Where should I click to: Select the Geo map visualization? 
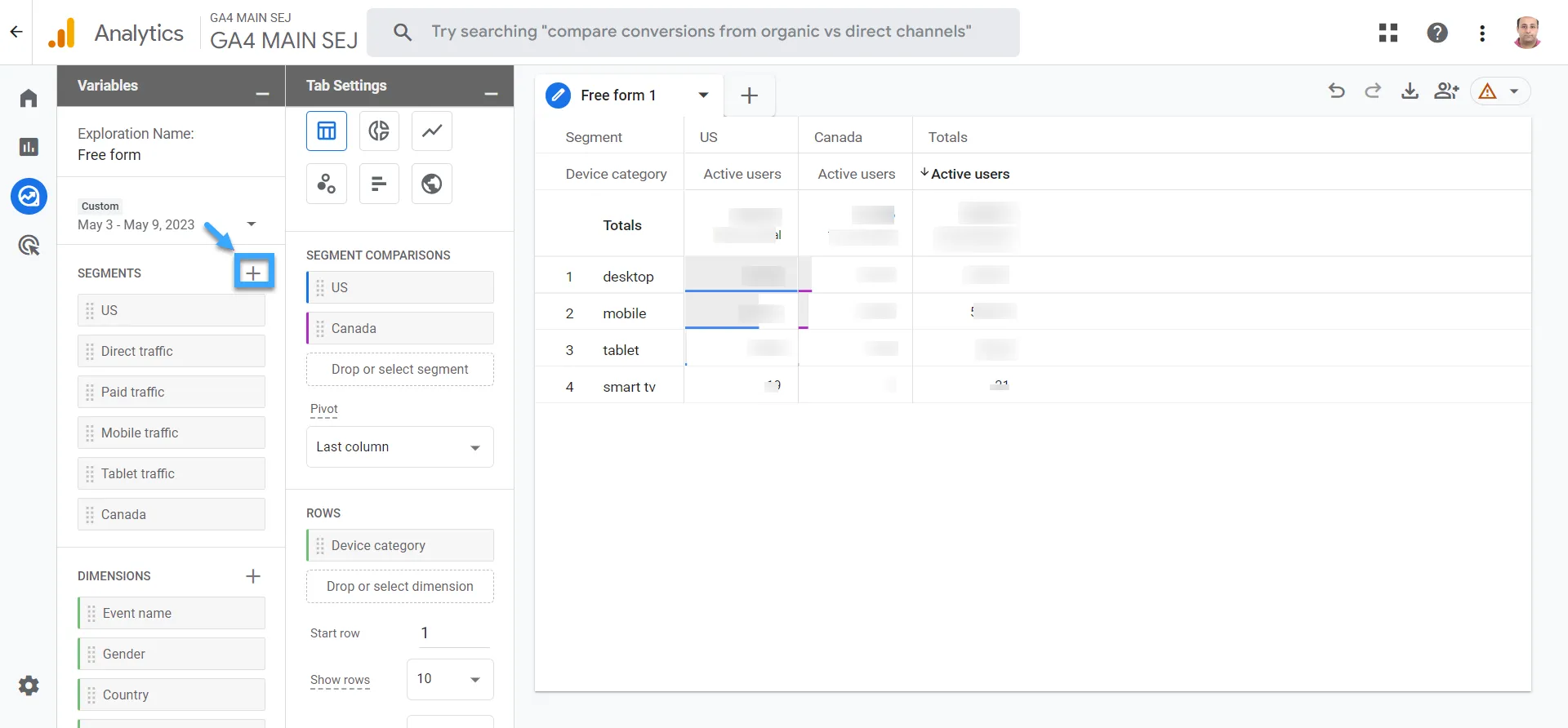point(432,184)
